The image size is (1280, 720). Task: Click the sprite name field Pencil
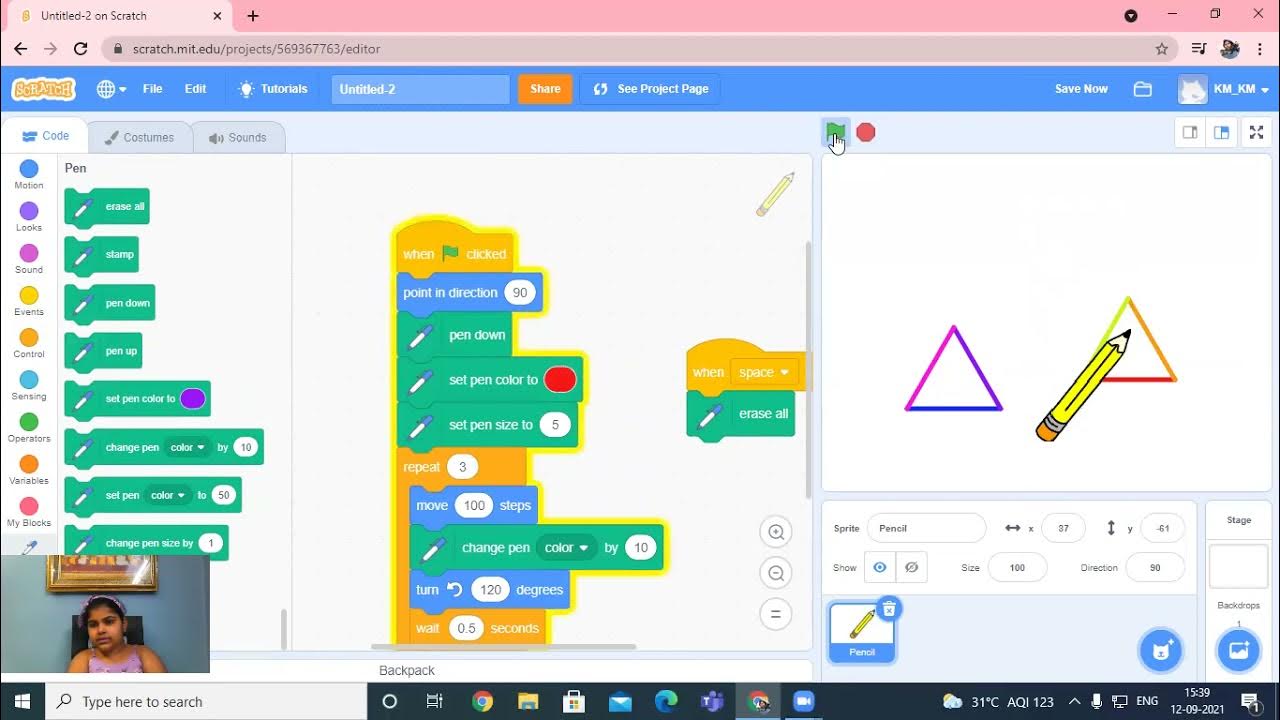pos(926,528)
